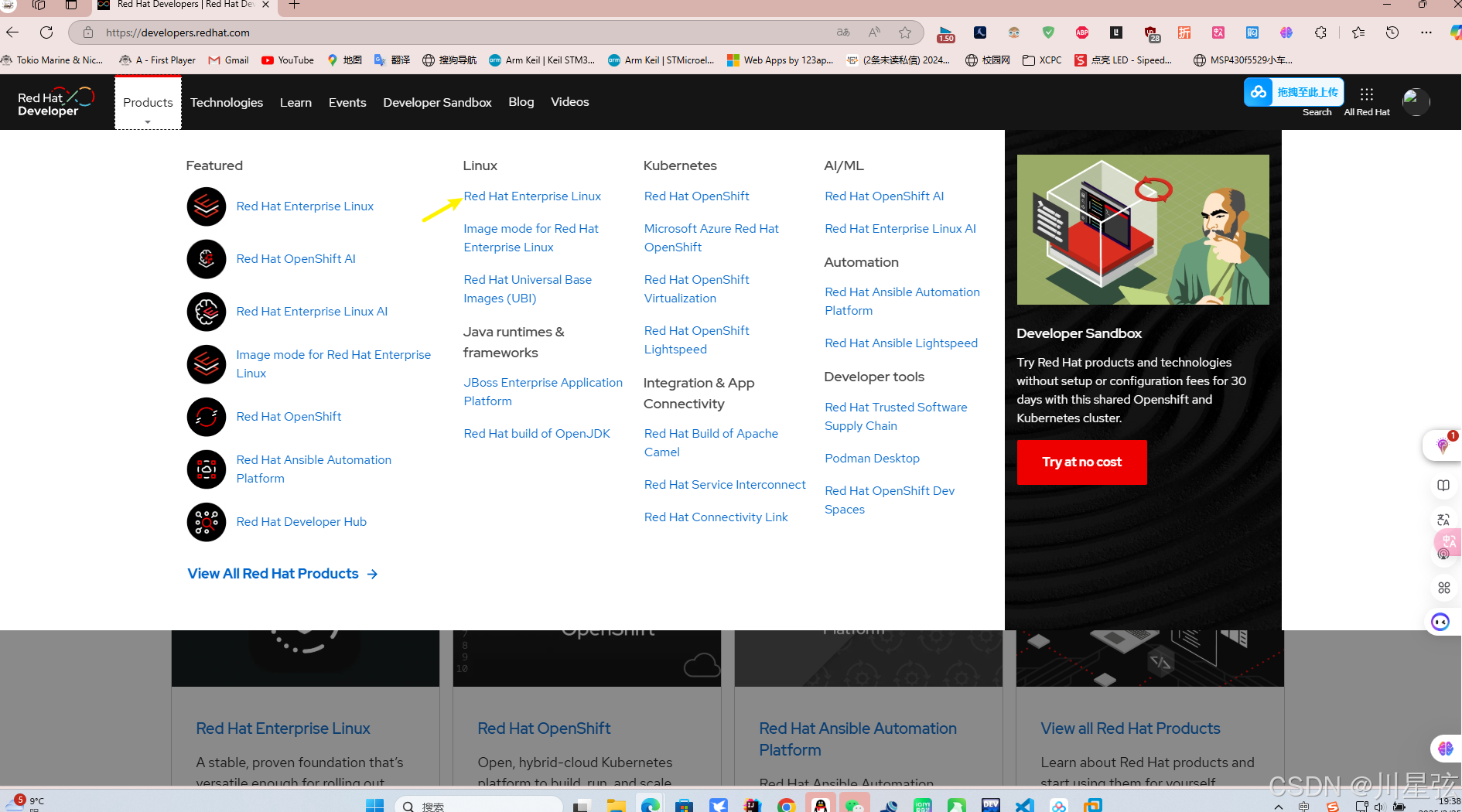Open Red Hat Enterprise Linux under Linux column
The width and height of the screenshot is (1462, 812).
(532, 196)
